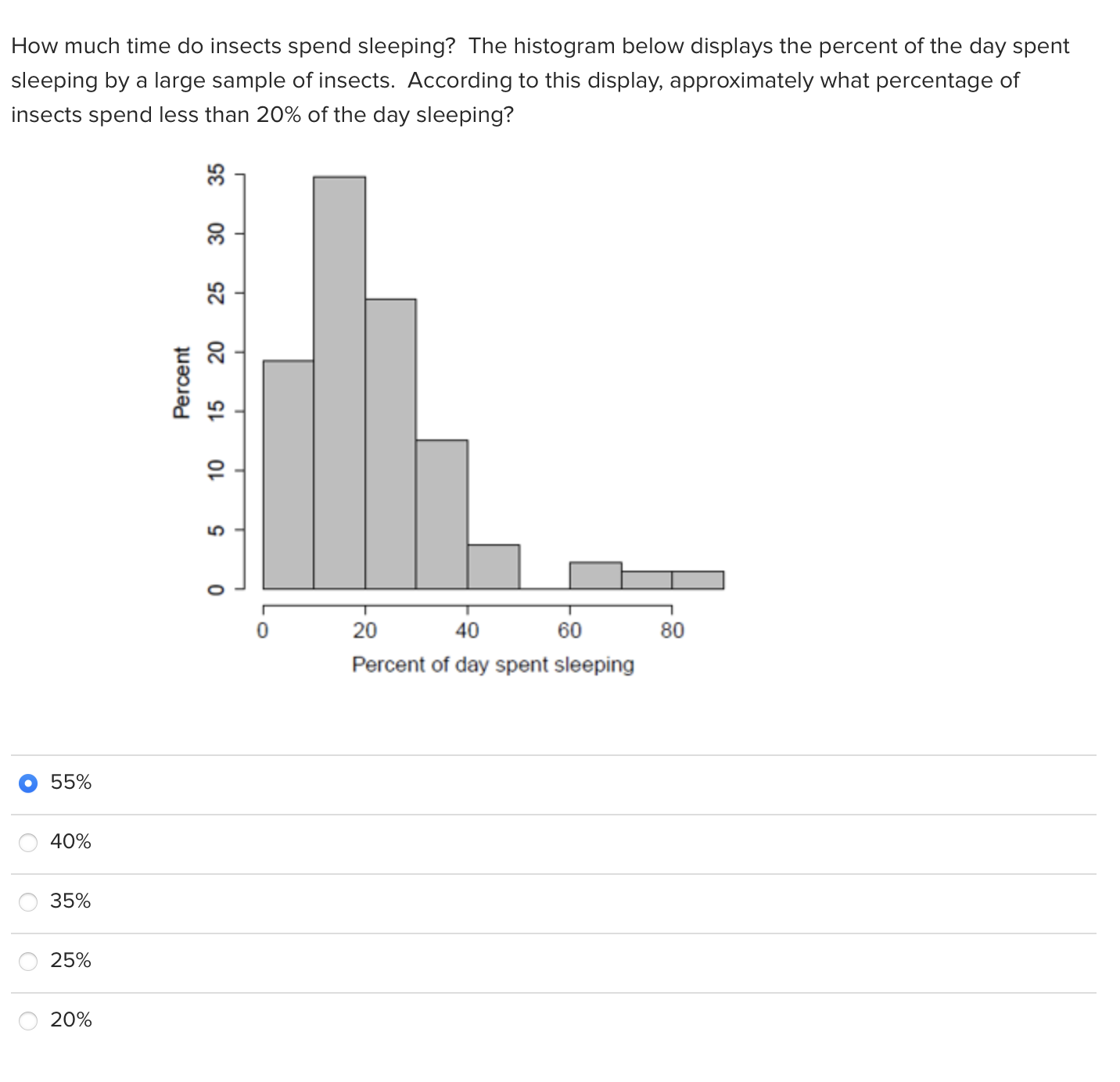Click the 55% answer row label text
The width and height of the screenshot is (1120, 1082).
coord(70,782)
